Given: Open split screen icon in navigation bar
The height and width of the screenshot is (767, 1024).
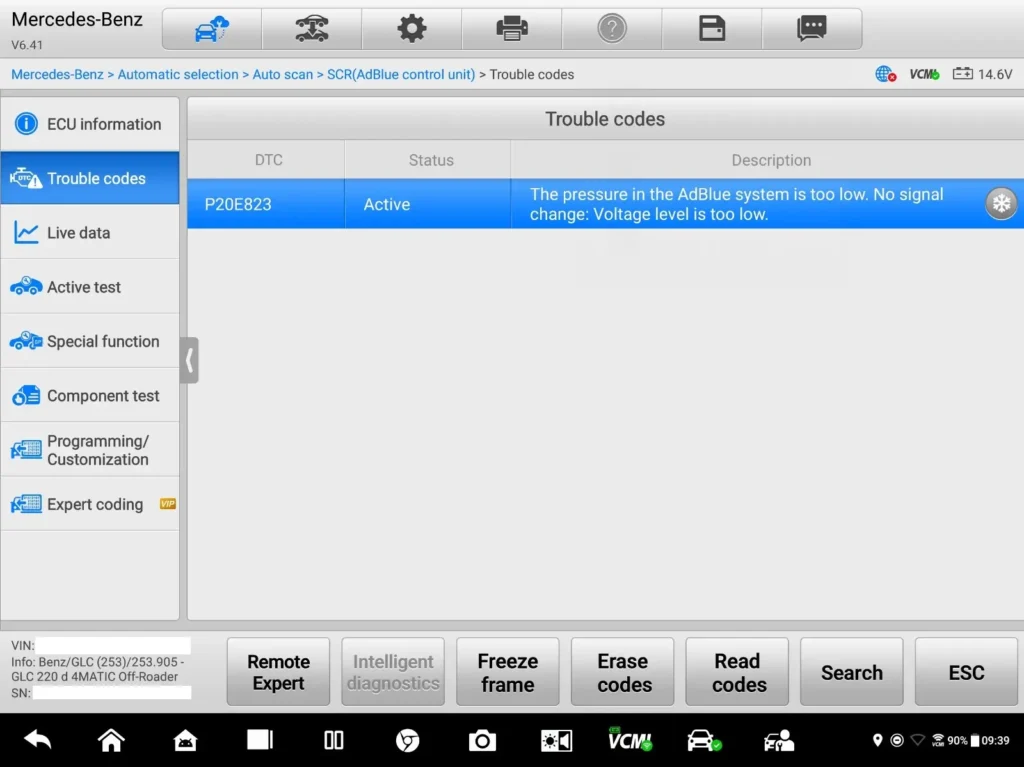Looking at the screenshot, I should coord(334,740).
